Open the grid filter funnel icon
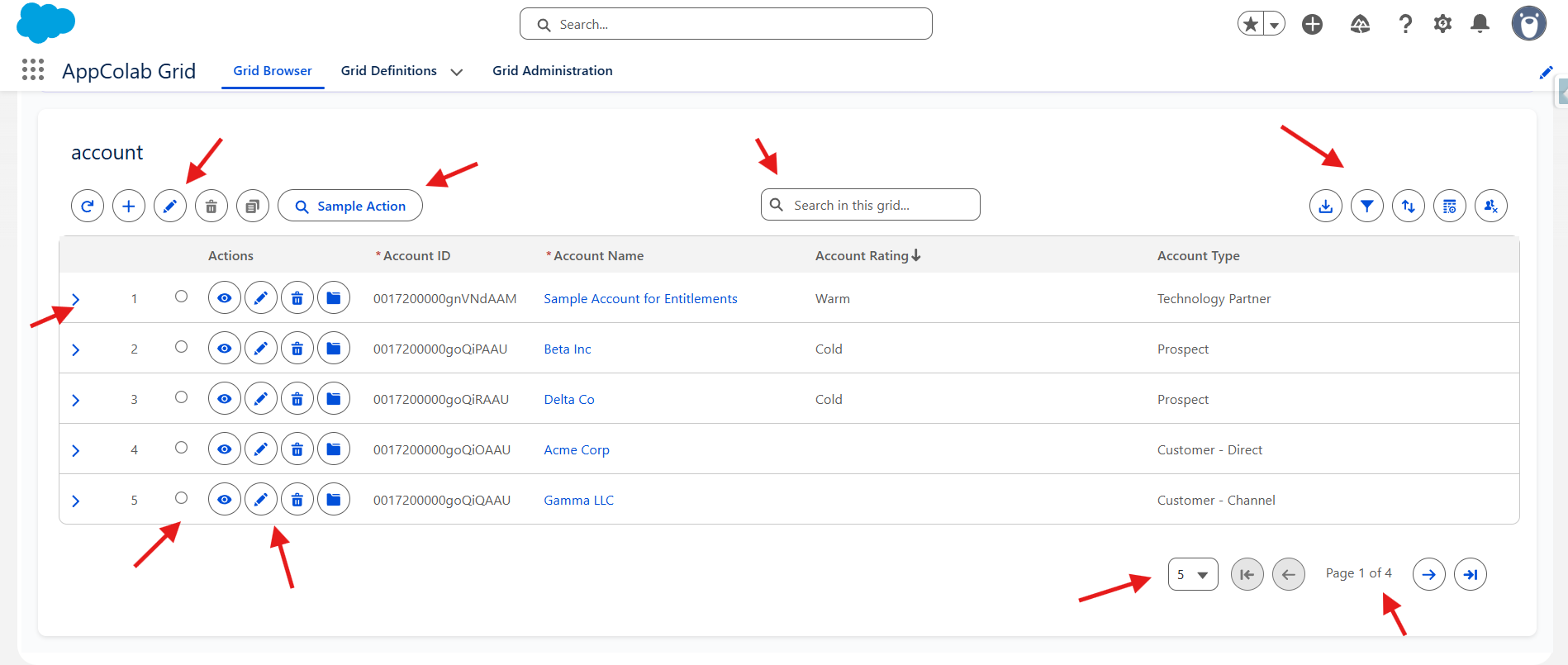This screenshot has height=665, width=1568. point(1367,206)
